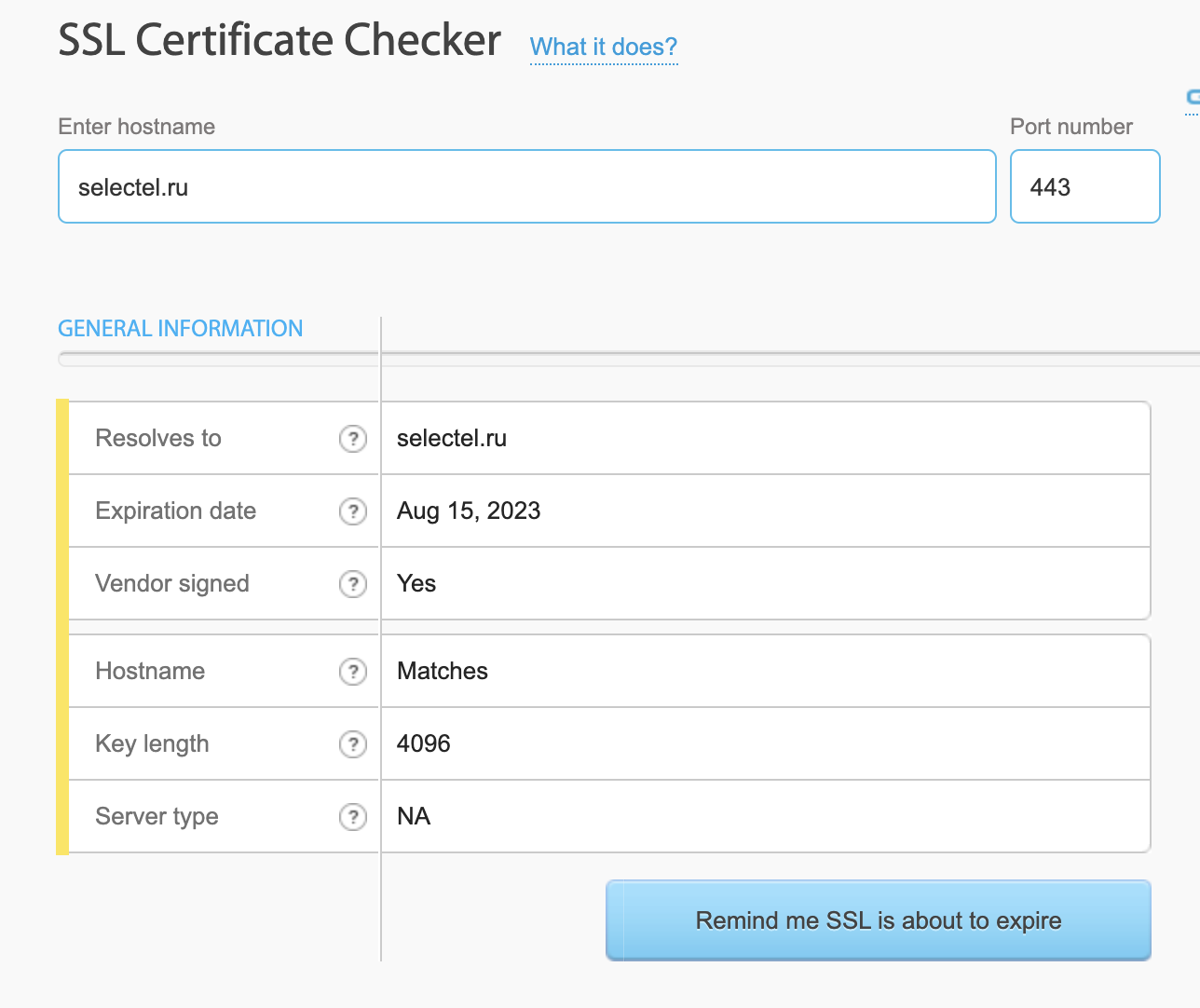Click the help icon beside Resolves to
1200x1008 pixels.
tap(352, 439)
